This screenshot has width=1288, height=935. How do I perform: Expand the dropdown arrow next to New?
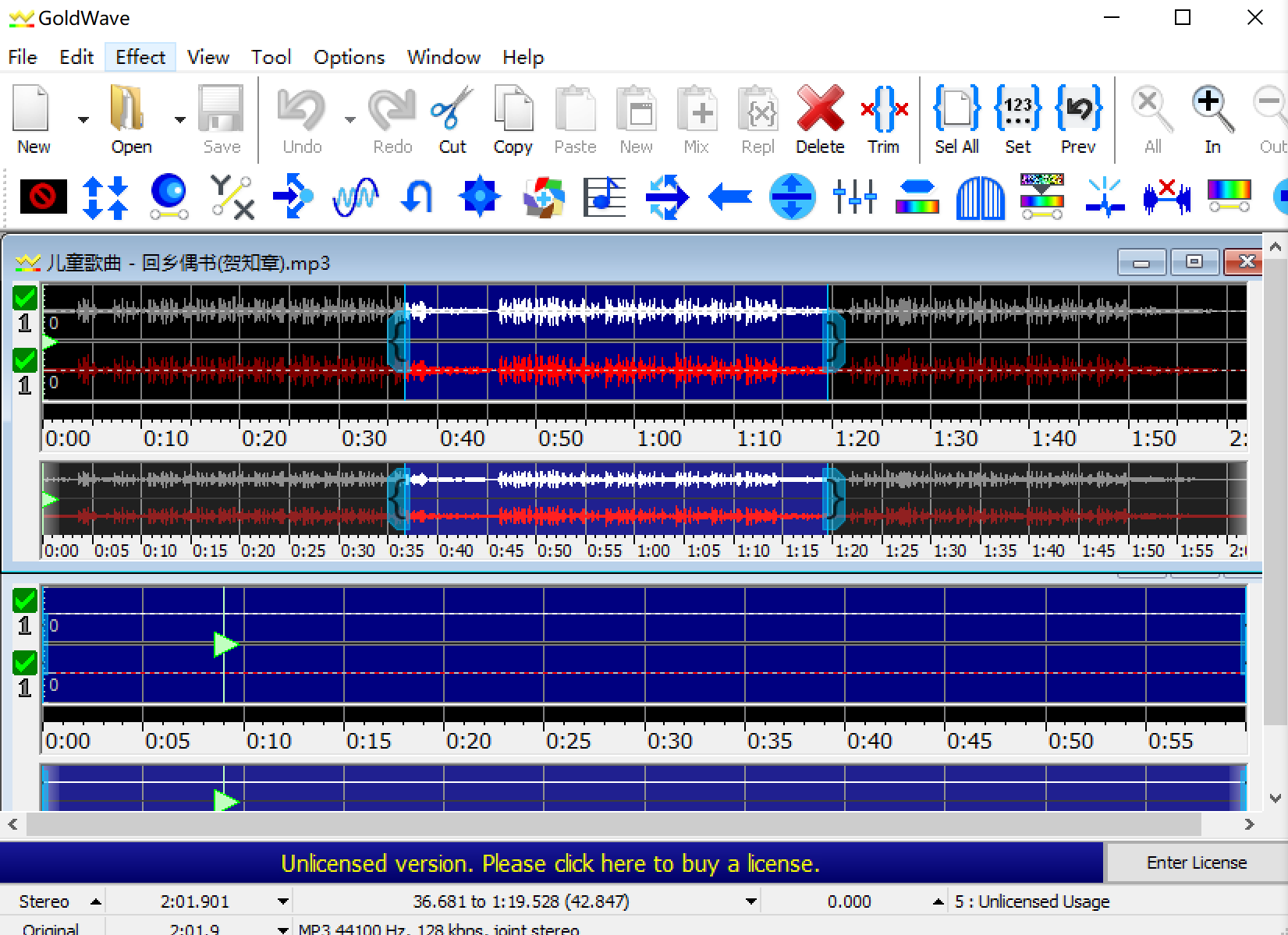tap(83, 120)
